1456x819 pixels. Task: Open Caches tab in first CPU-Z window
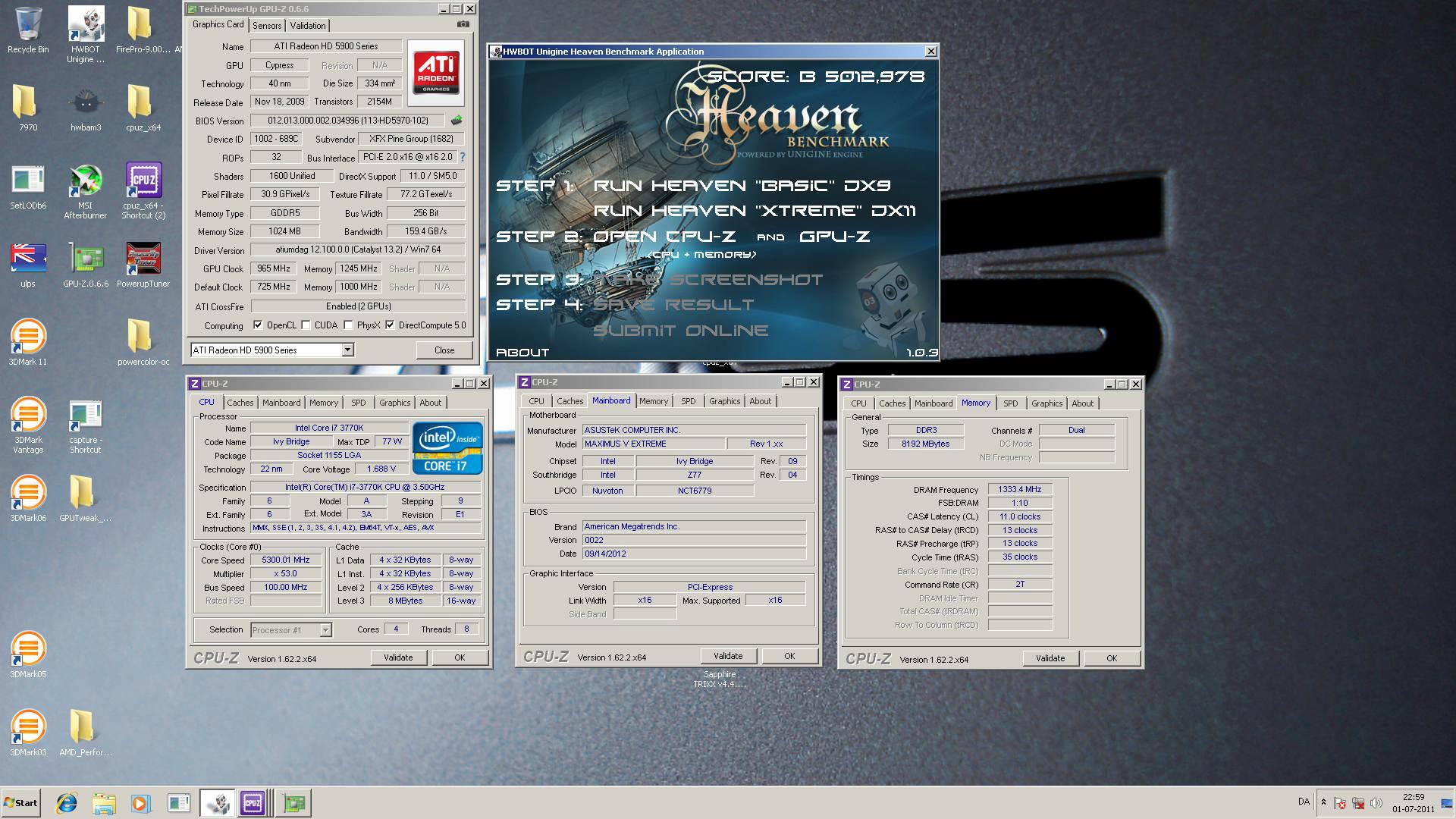(240, 403)
